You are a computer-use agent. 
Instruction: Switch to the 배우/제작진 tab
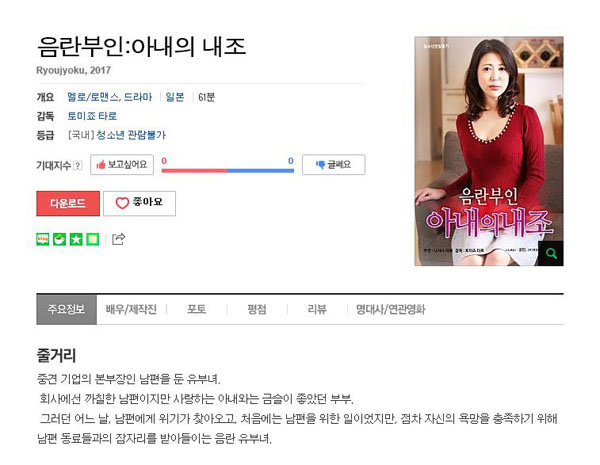pyautogui.click(x=131, y=309)
